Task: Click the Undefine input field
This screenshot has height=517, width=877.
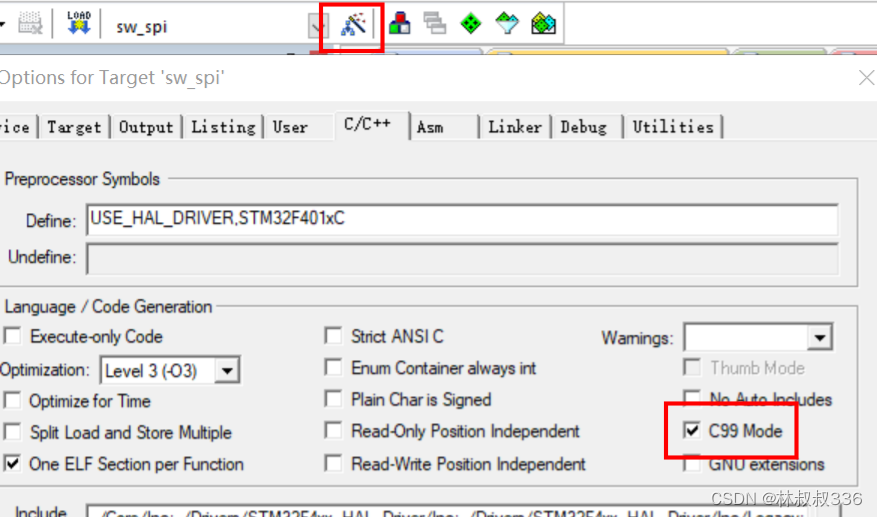Action: 462,258
